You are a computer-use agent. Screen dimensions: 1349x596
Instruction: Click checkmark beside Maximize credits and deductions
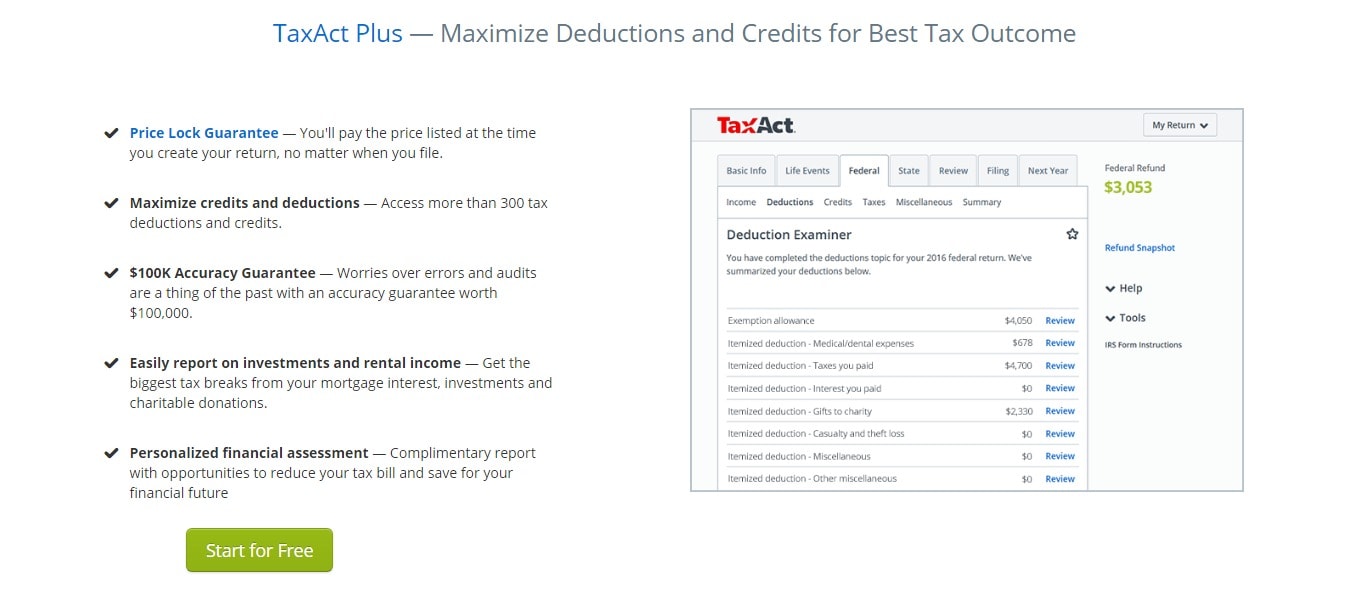(x=111, y=203)
